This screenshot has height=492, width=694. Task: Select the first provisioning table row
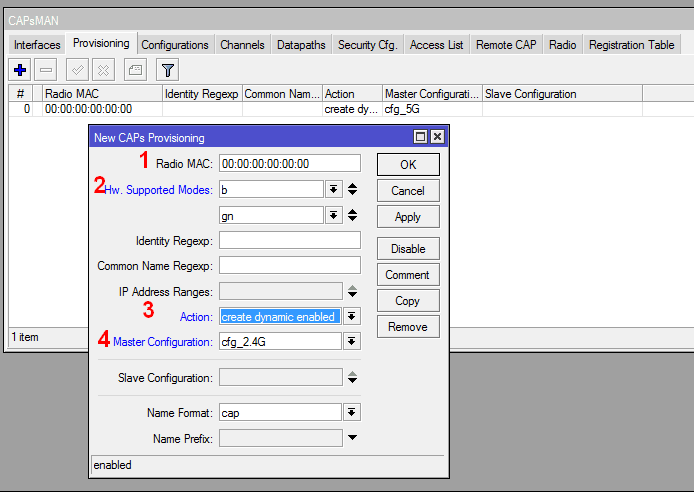[100, 109]
